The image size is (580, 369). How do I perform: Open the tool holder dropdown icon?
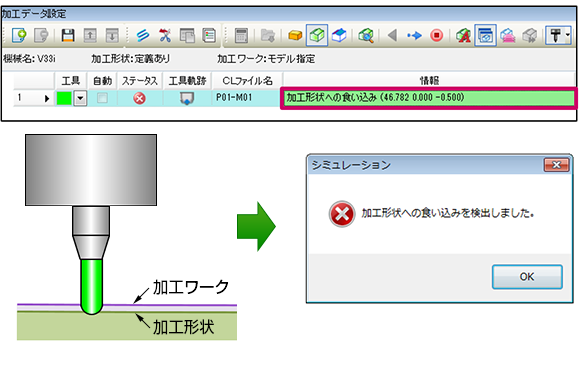pos(558,35)
